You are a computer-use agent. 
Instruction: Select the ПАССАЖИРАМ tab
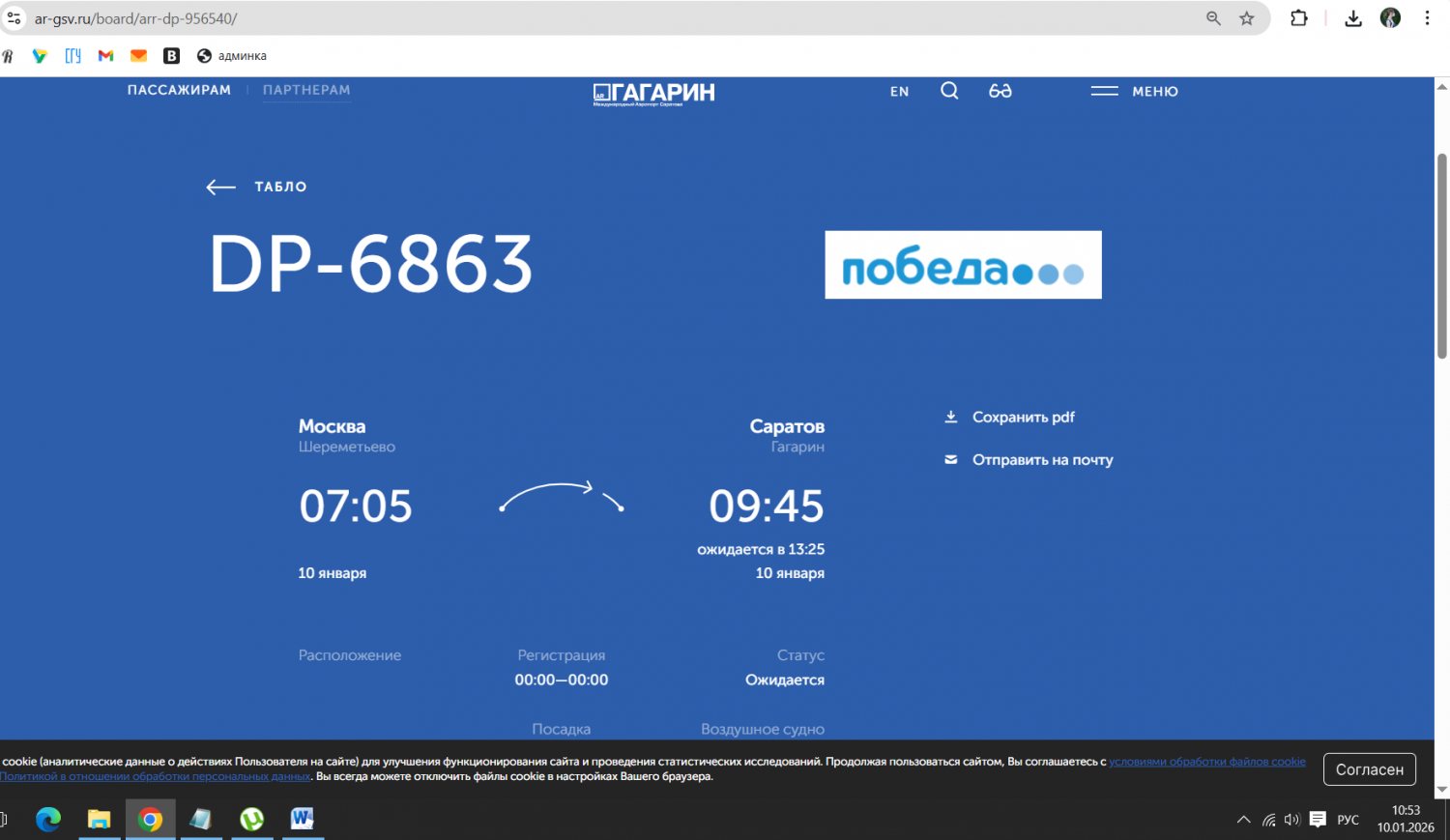coord(179,90)
